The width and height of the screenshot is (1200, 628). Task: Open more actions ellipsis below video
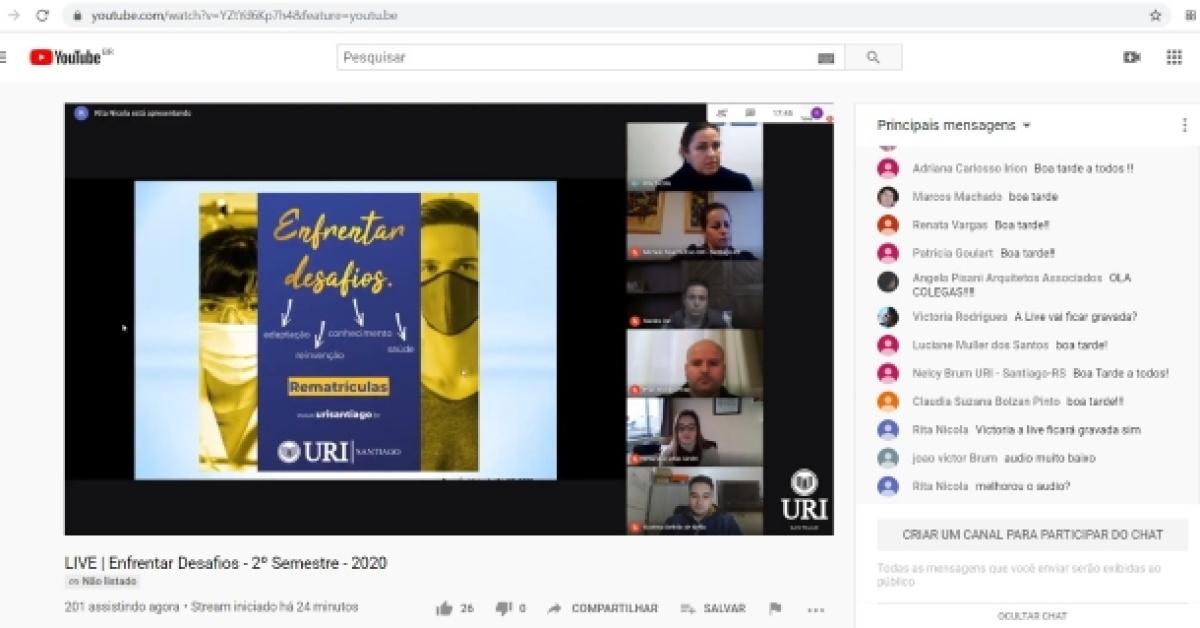click(x=816, y=608)
